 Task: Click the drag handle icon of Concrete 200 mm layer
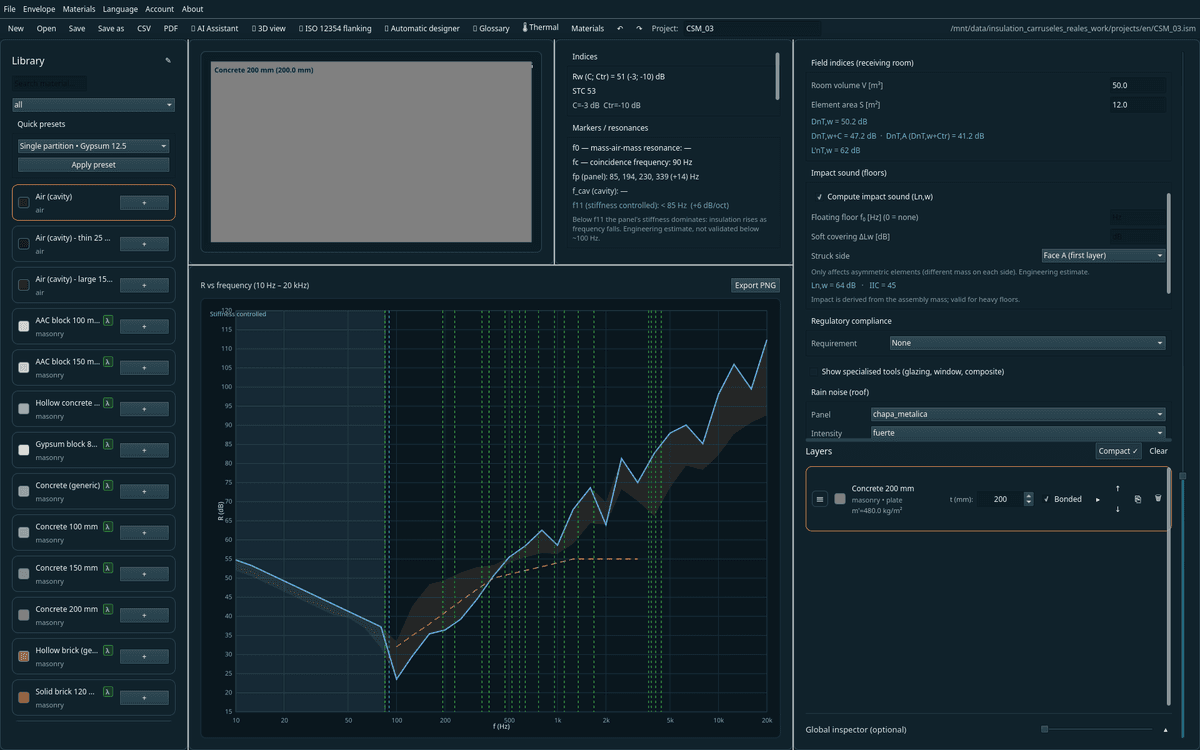(x=820, y=499)
